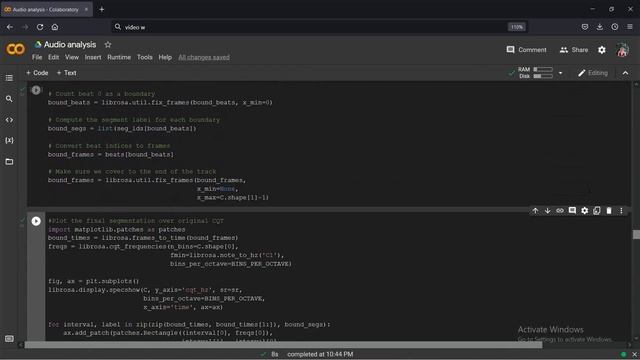The image size is (640, 360).
Task: Open the Help menu
Action: [x=165, y=57]
